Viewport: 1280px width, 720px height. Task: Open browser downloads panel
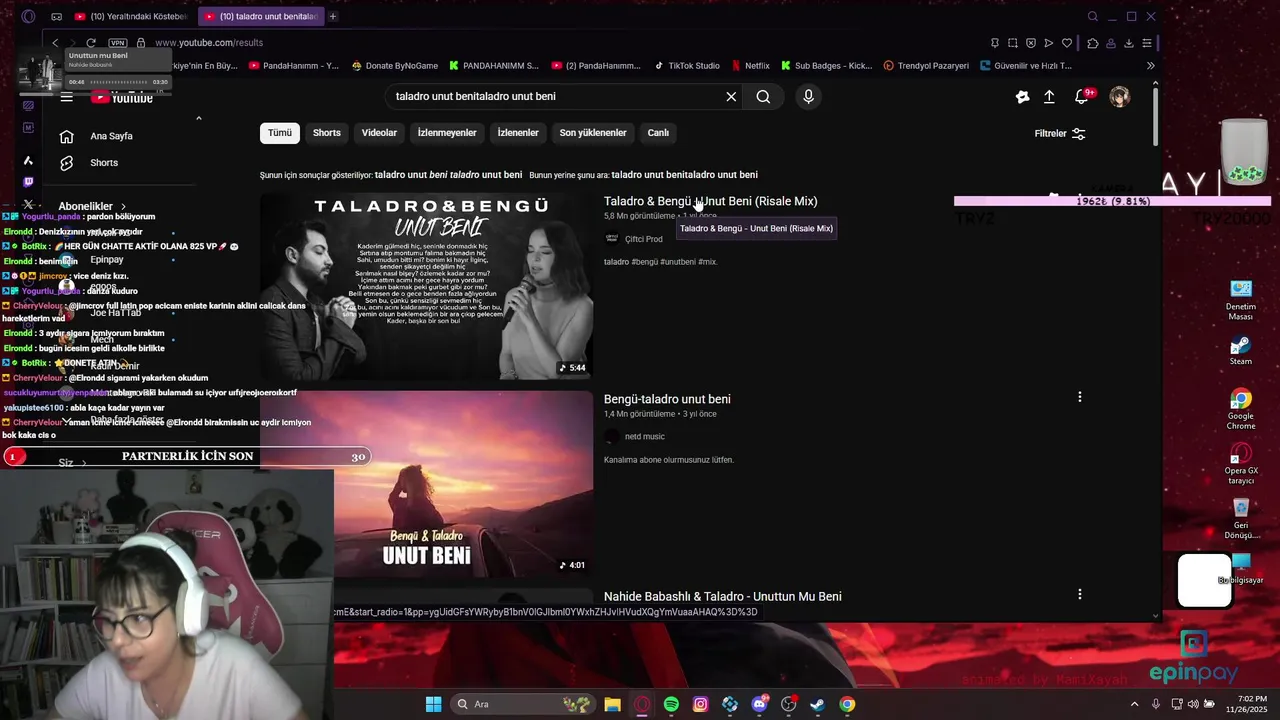1129,43
